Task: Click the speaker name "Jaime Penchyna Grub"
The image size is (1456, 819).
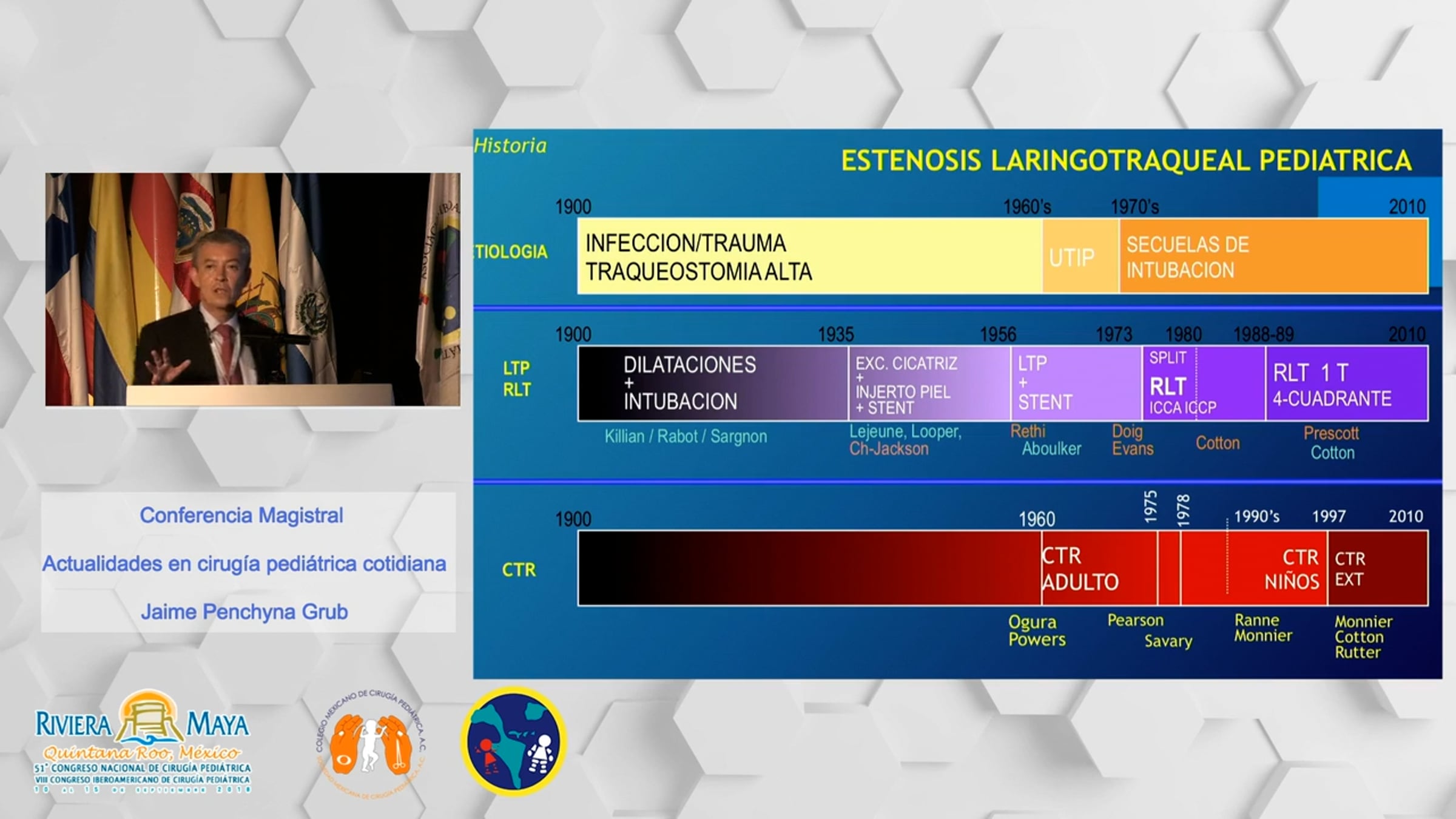Action: click(244, 612)
